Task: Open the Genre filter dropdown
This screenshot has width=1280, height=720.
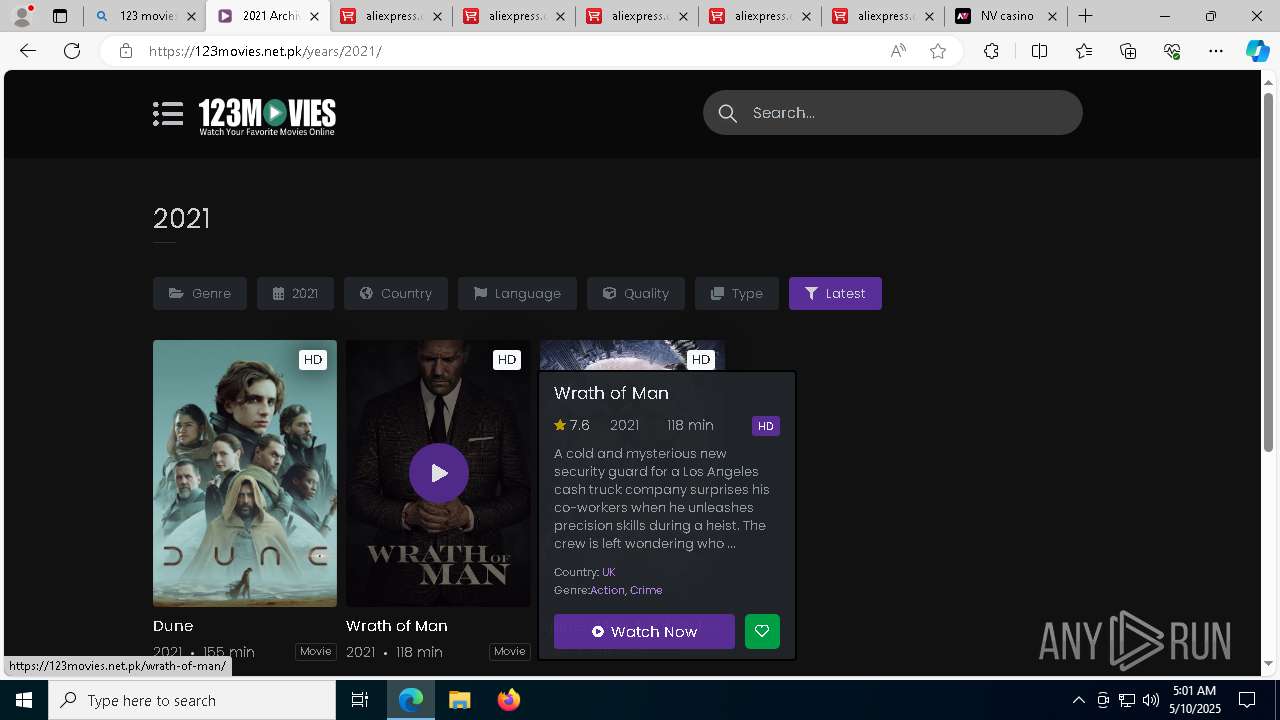Action: [200, 293]
